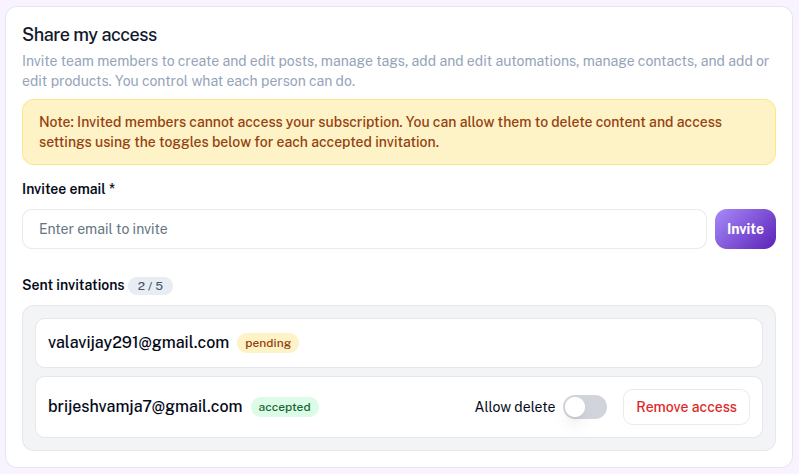Click the pending status badge

[x=268, y=343]
